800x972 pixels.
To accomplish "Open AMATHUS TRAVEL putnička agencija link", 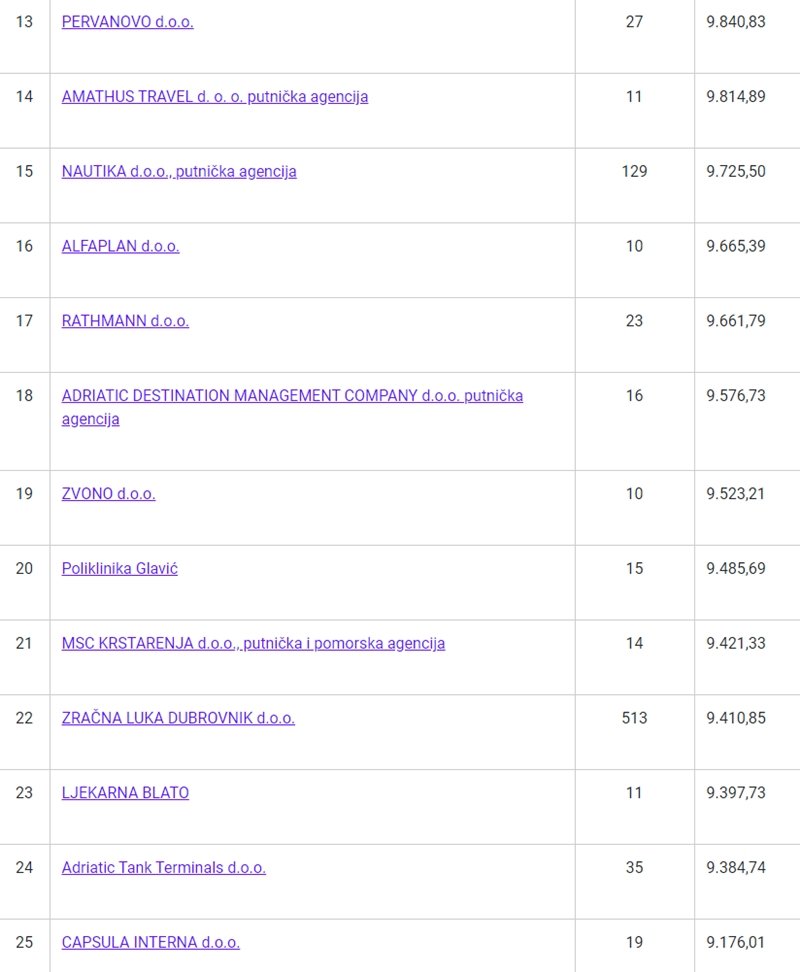I will click(214, 97).
